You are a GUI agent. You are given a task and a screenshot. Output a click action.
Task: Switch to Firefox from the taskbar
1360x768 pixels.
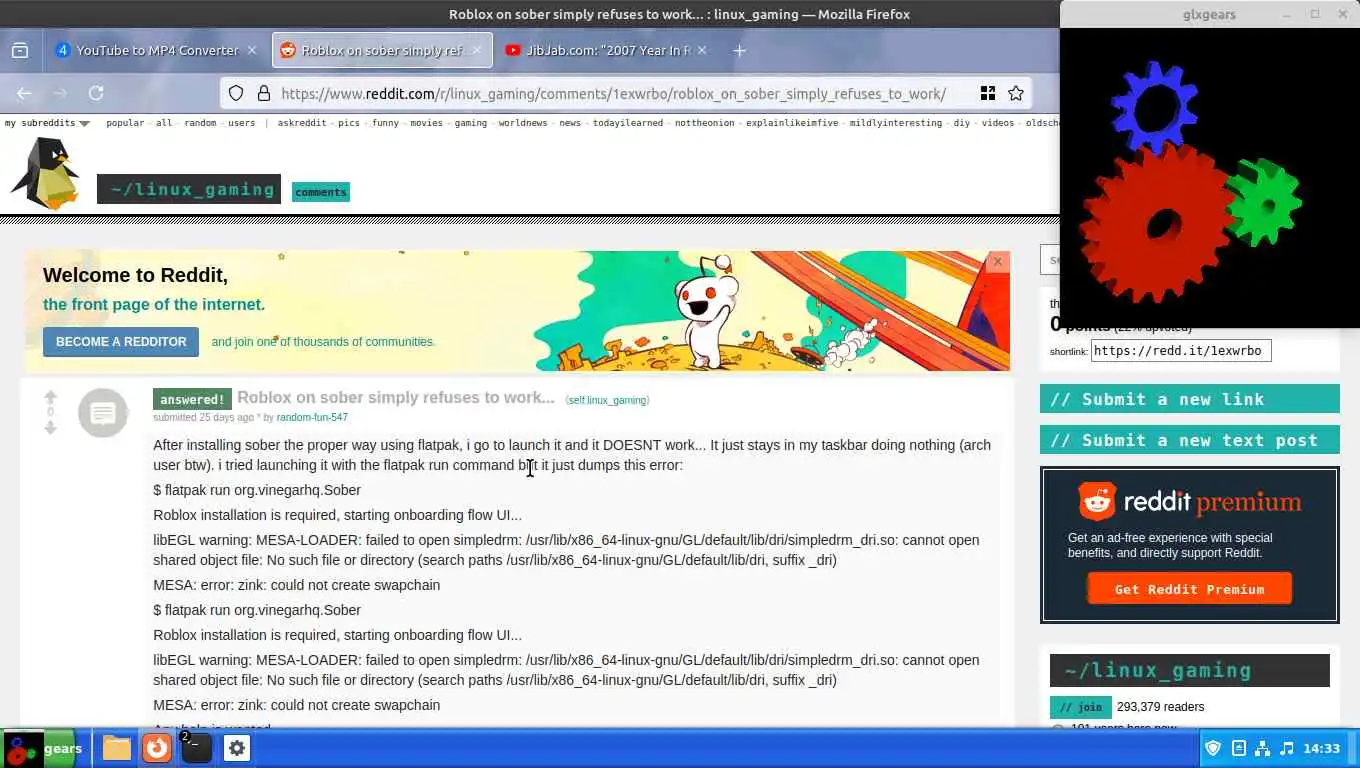(x=157, y=748)
